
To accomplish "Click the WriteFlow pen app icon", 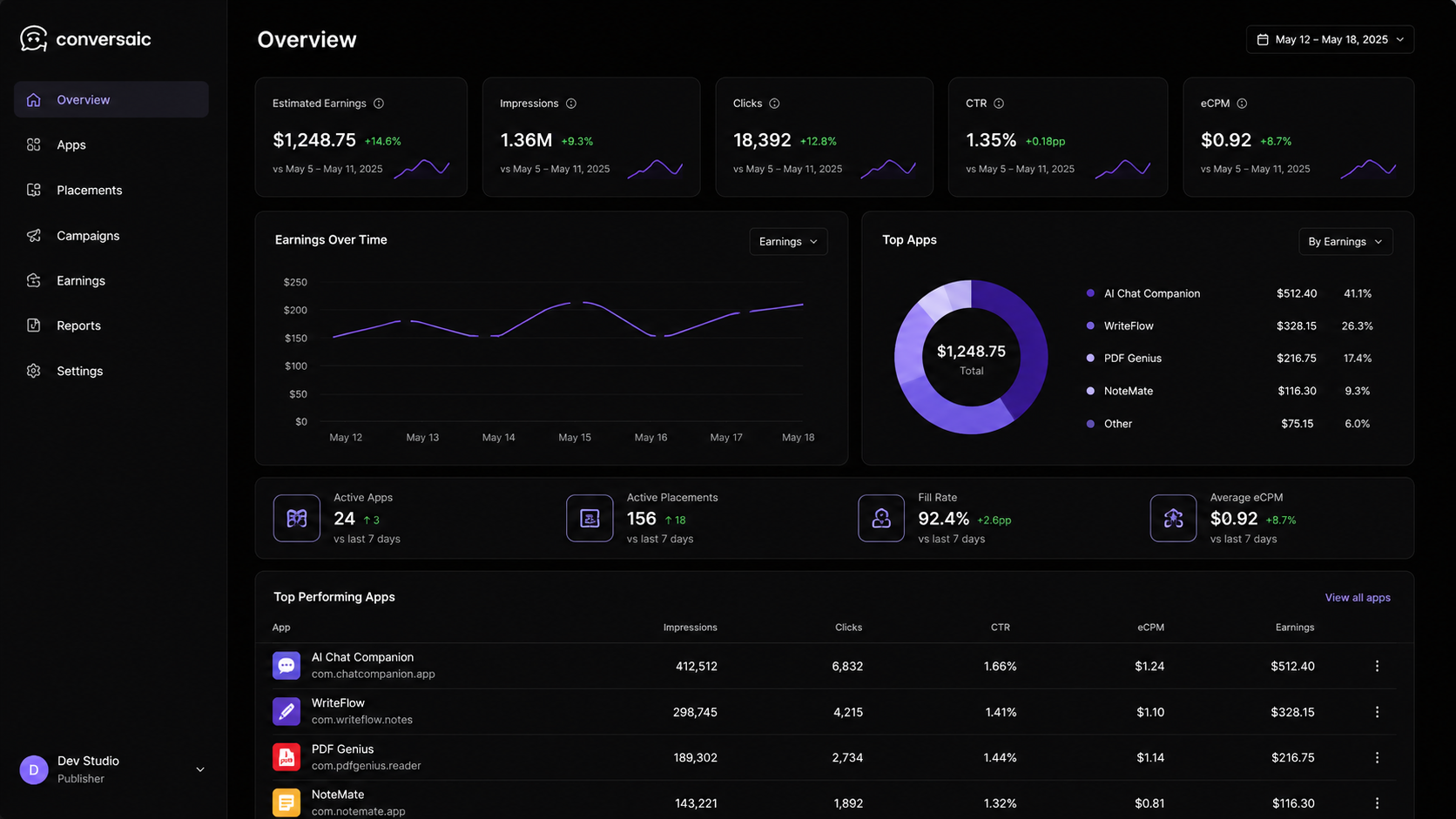I will 286,711.
